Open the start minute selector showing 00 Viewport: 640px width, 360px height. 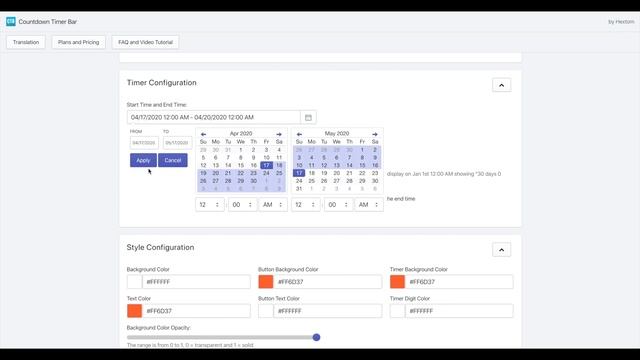242,205
